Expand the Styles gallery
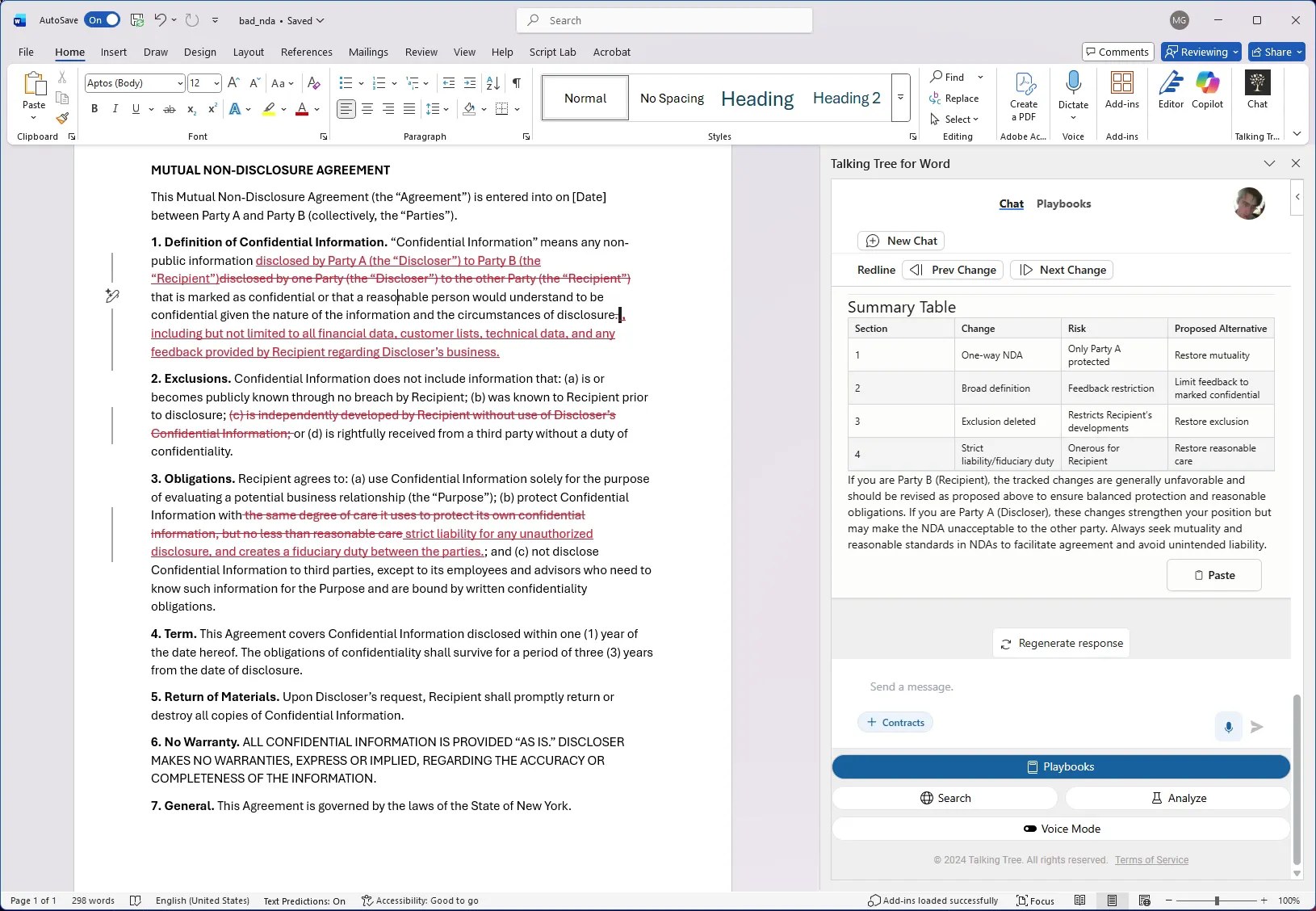 [x=900, y=98]
